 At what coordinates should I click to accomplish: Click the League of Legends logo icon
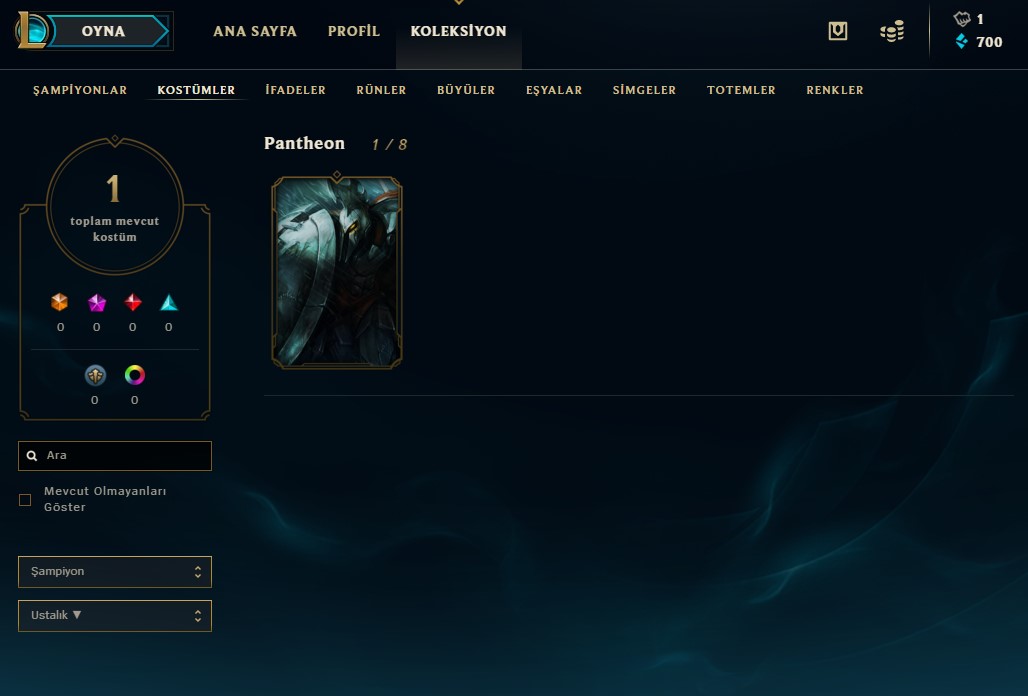[31, 31]
